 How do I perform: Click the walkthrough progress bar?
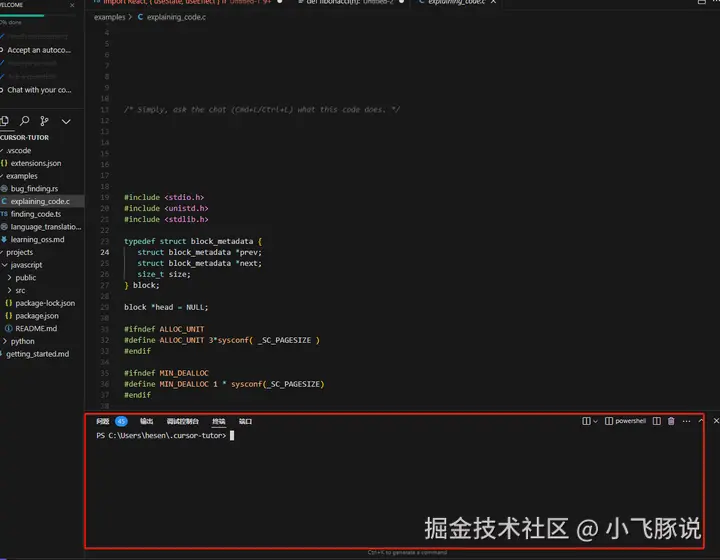tap(38, 16)
